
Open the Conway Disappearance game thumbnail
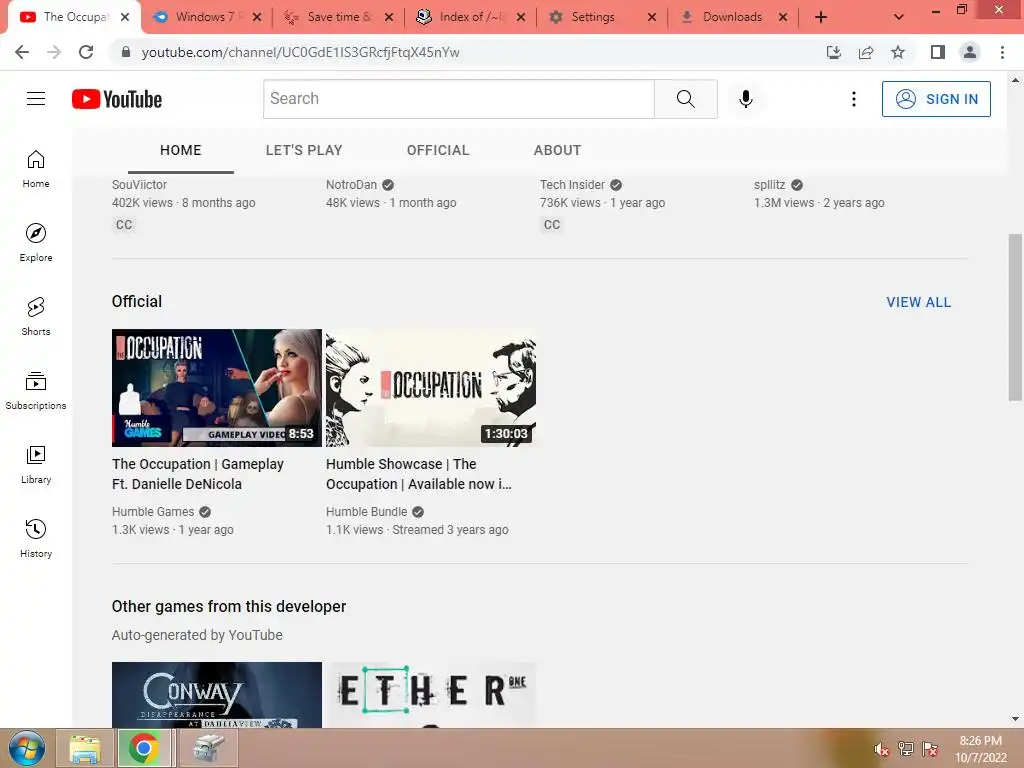coord(217,695)
